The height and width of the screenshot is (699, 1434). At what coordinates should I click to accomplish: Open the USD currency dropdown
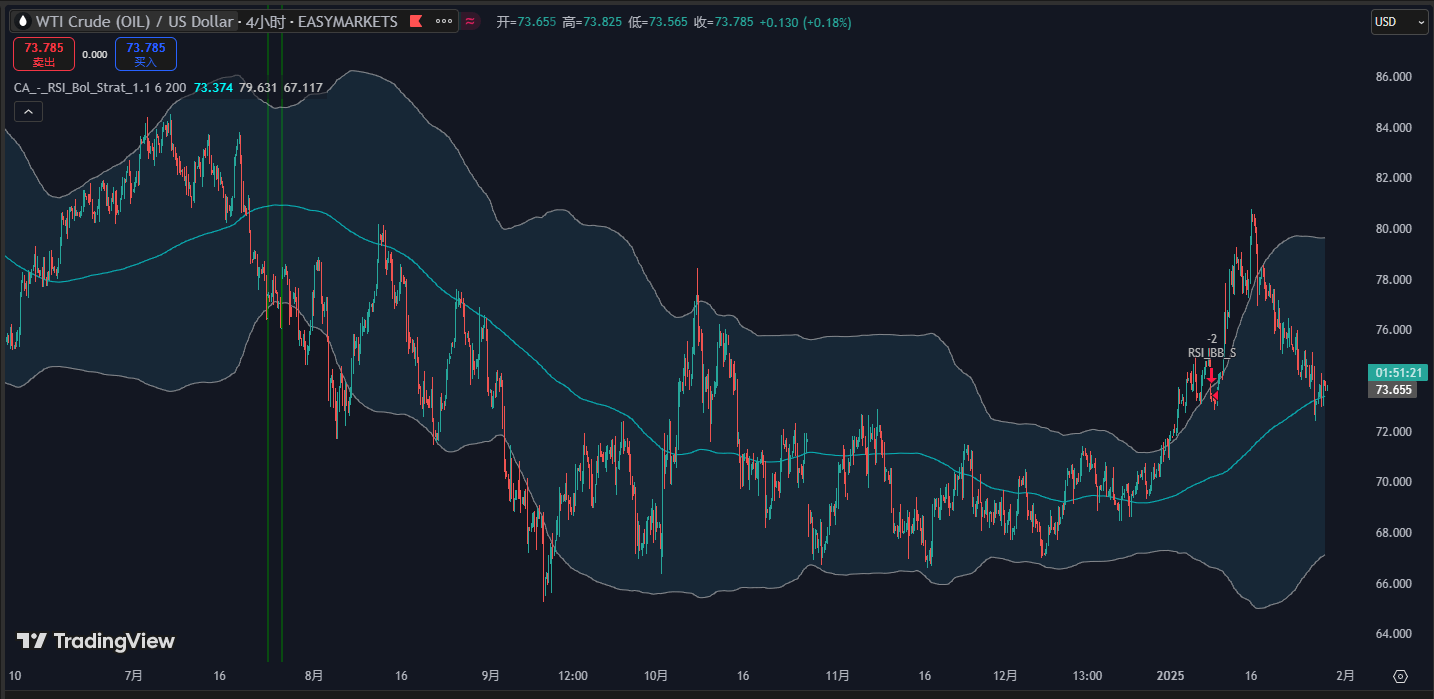[x=1399, y=22]
